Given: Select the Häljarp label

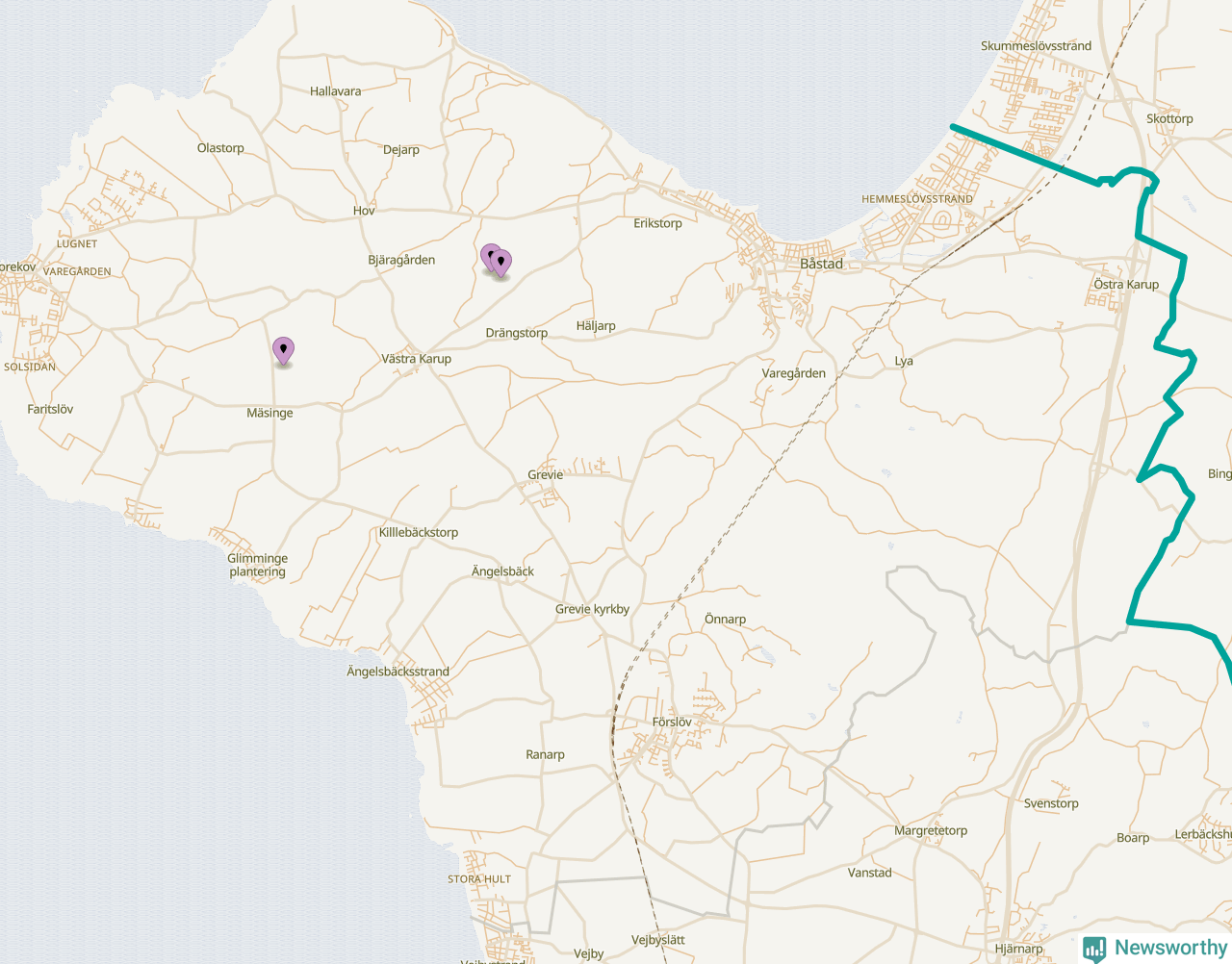Looking at the screenshot, I should [596, 326].
